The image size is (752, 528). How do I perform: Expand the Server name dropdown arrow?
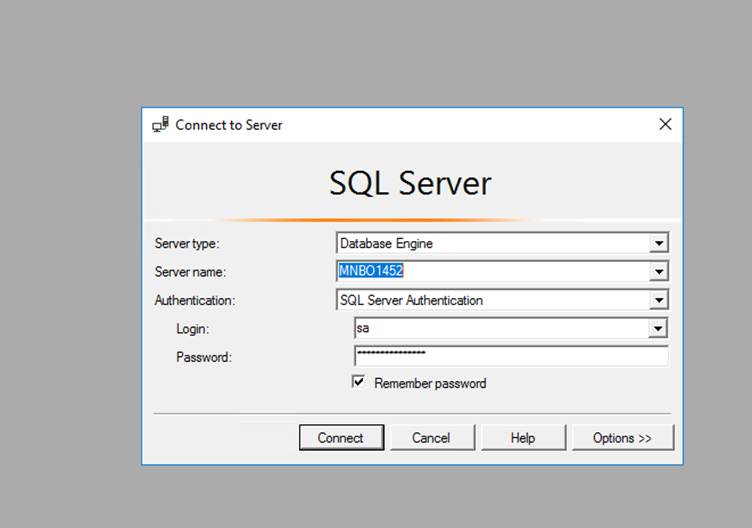click(659, 271)
